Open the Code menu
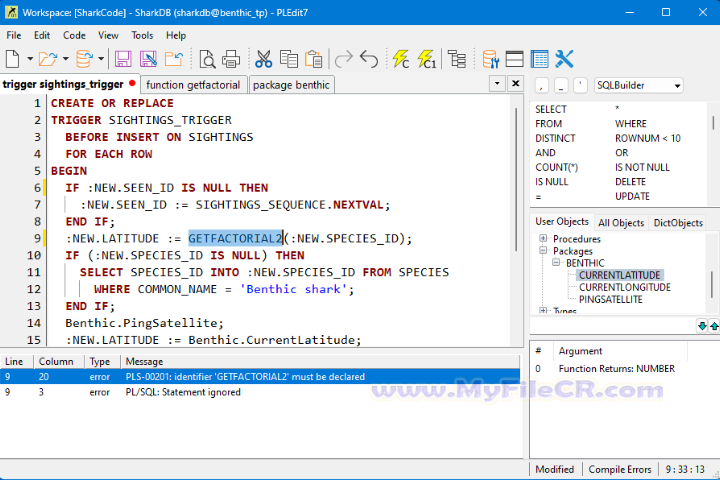This screenshot has width=720, height=480. click(x=74, y=35)
